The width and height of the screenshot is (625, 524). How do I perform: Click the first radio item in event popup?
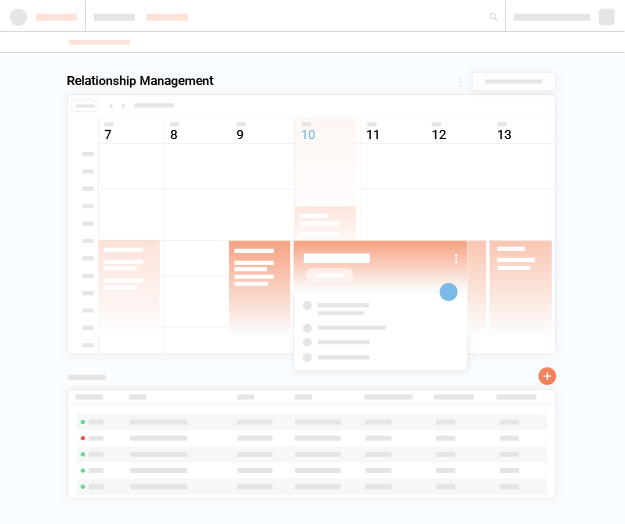tap(307, 305)
